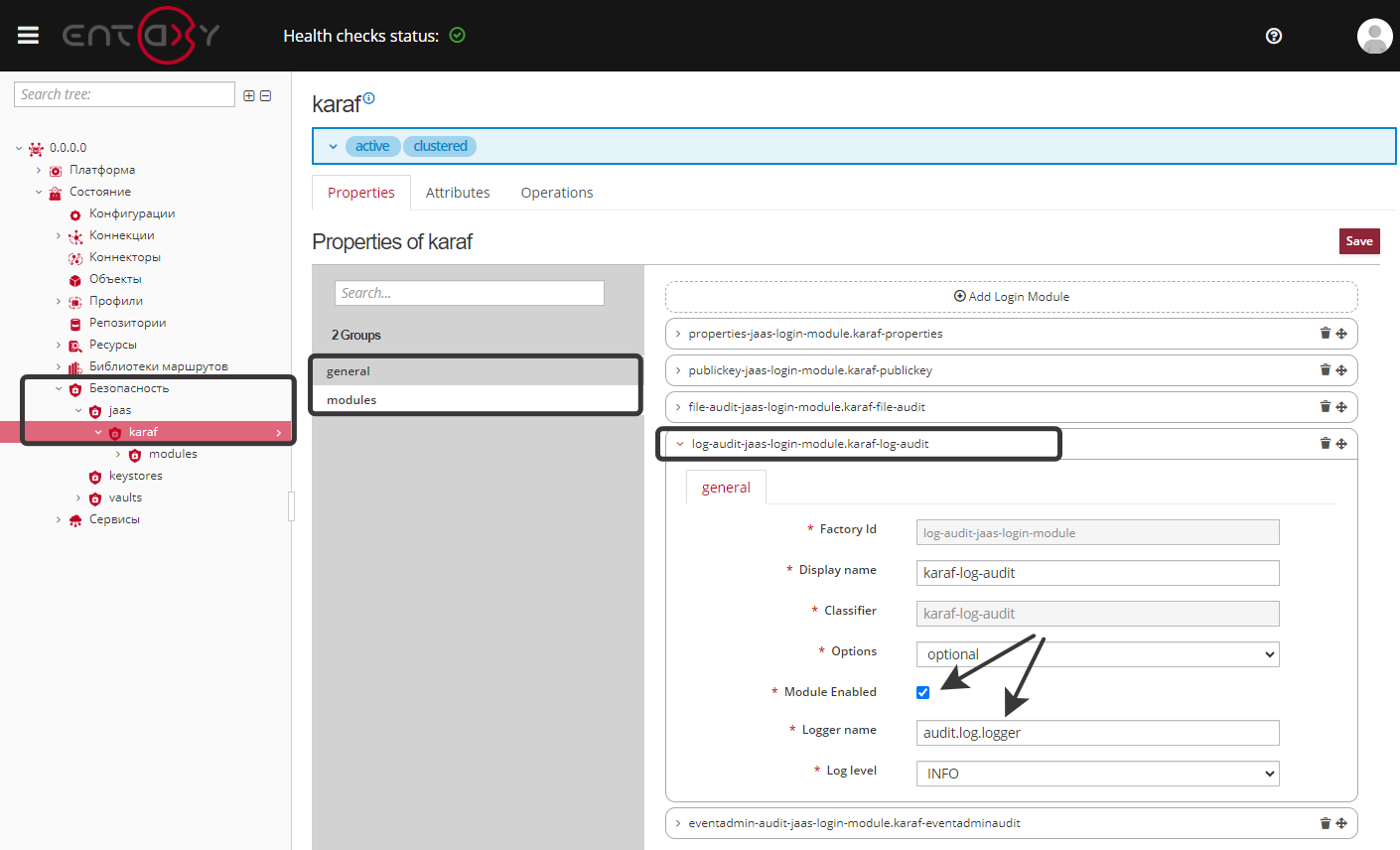Image resolution: width=1400 pixels, height=850 pixels.
Task: Switch to the Attributes tab
Action: coord(458,192)
